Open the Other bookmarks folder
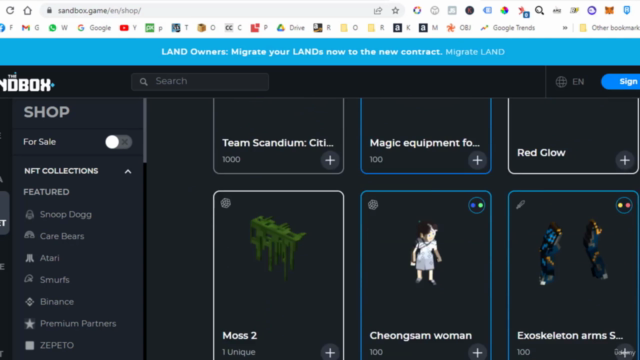 (609, 28)
